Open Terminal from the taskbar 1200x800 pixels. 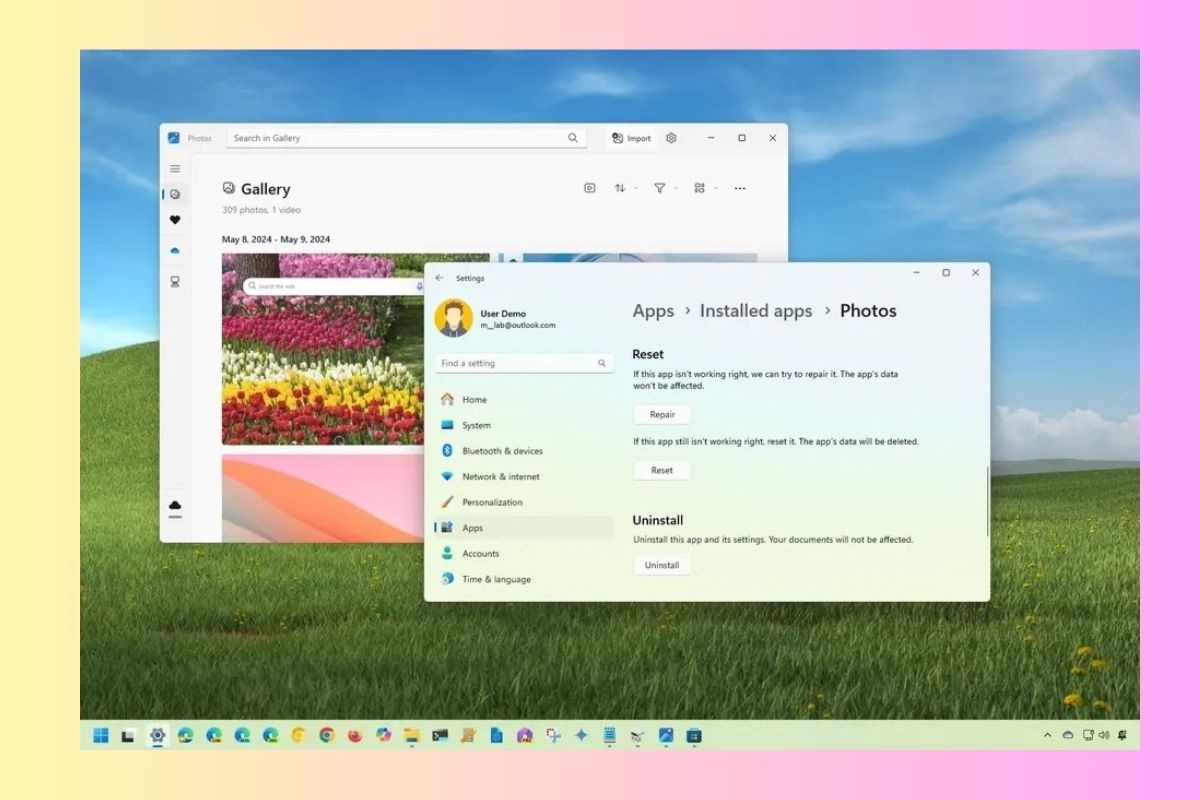[440, 736]
